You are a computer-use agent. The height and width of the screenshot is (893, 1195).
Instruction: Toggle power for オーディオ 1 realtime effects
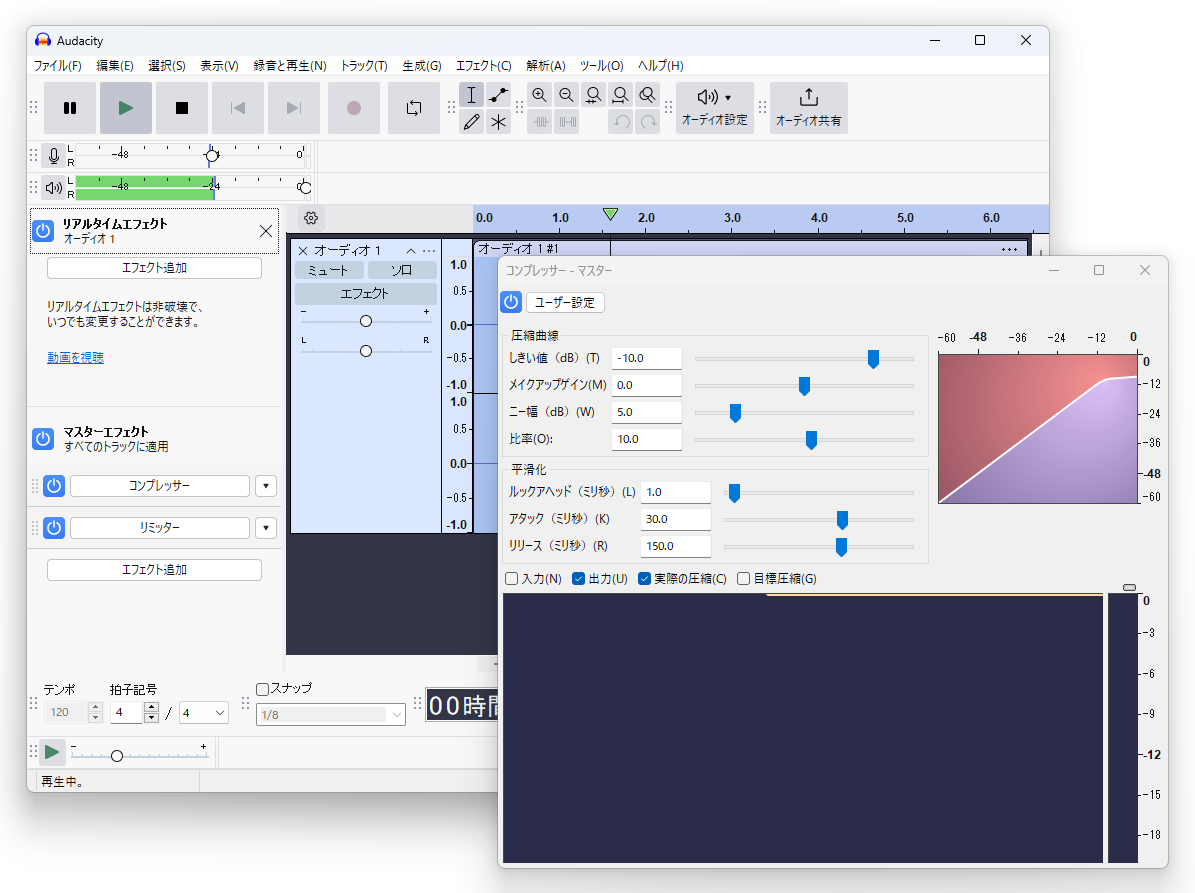pyautogui.click(x=43, y=231)
